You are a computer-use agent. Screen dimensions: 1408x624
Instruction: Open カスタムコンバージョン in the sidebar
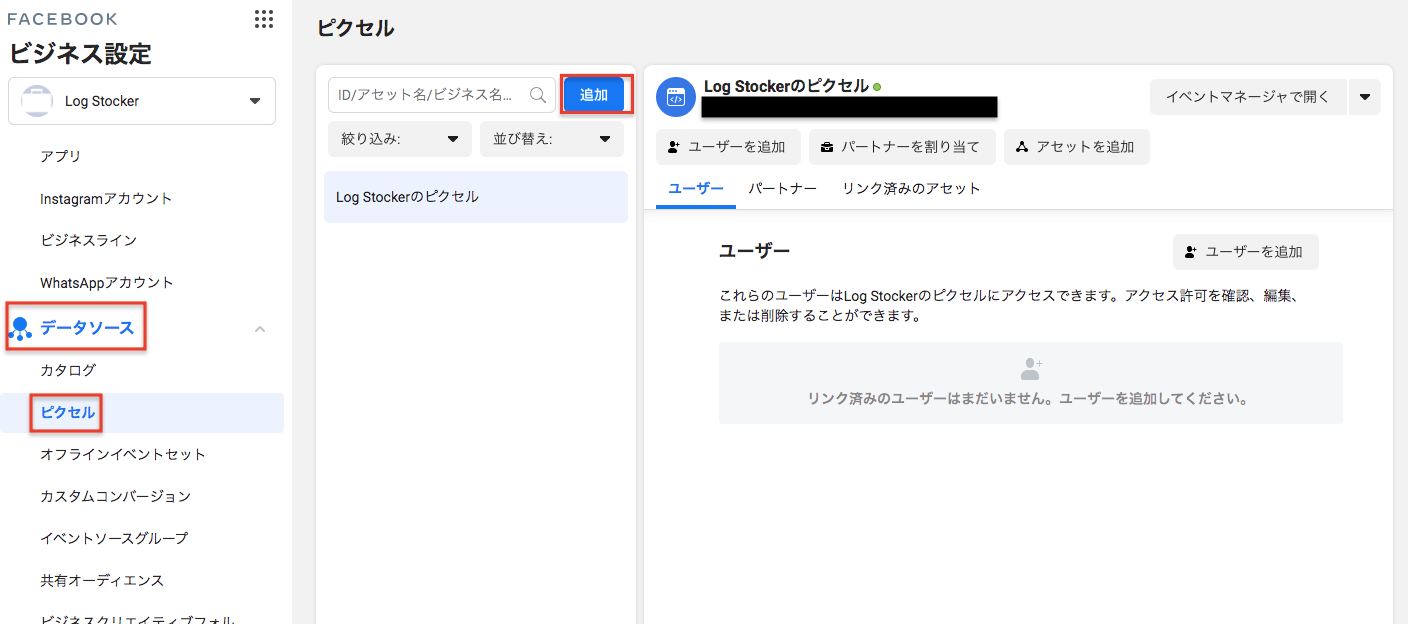pos(115,496)
